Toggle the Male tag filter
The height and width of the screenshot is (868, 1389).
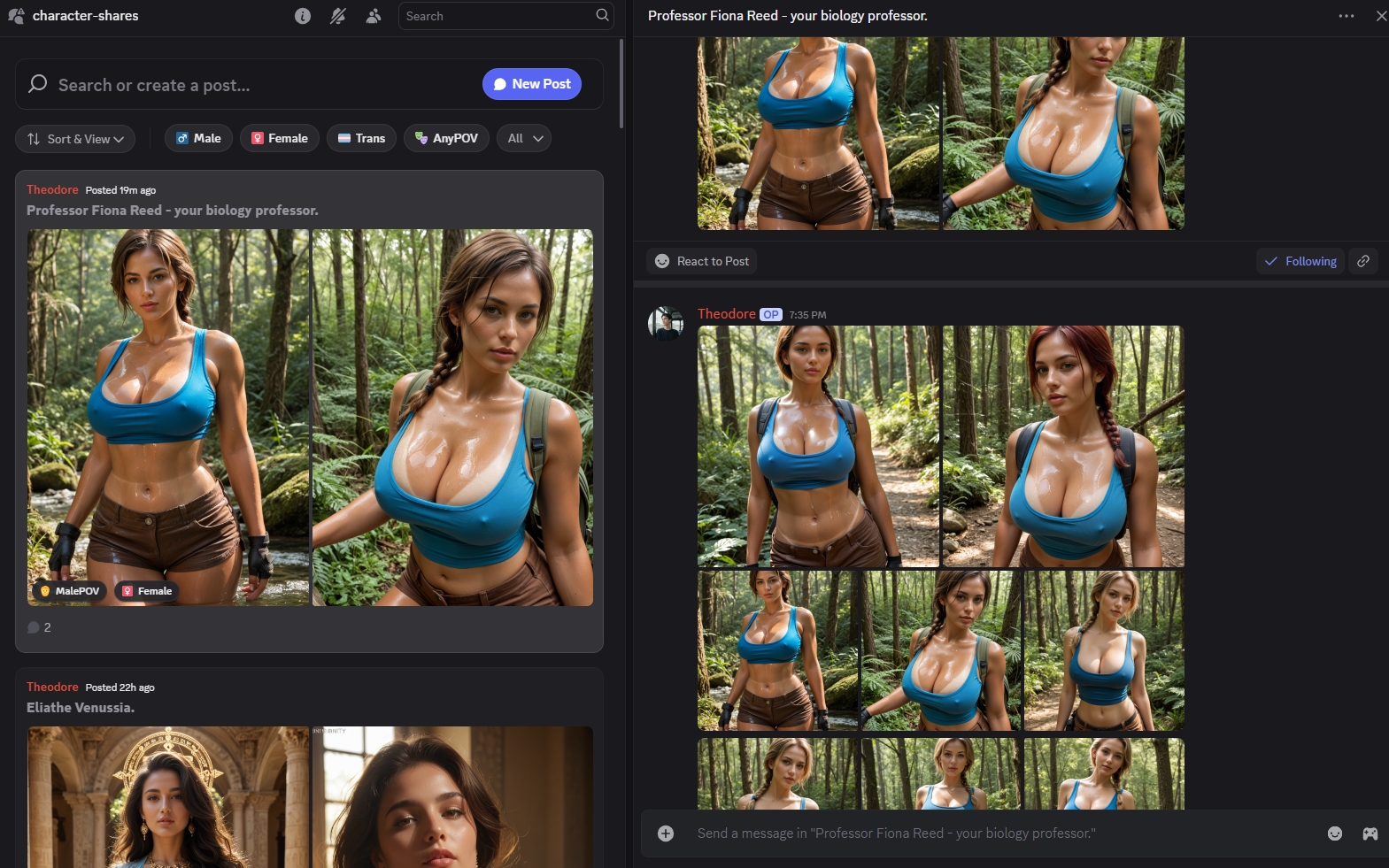[198, 138]
